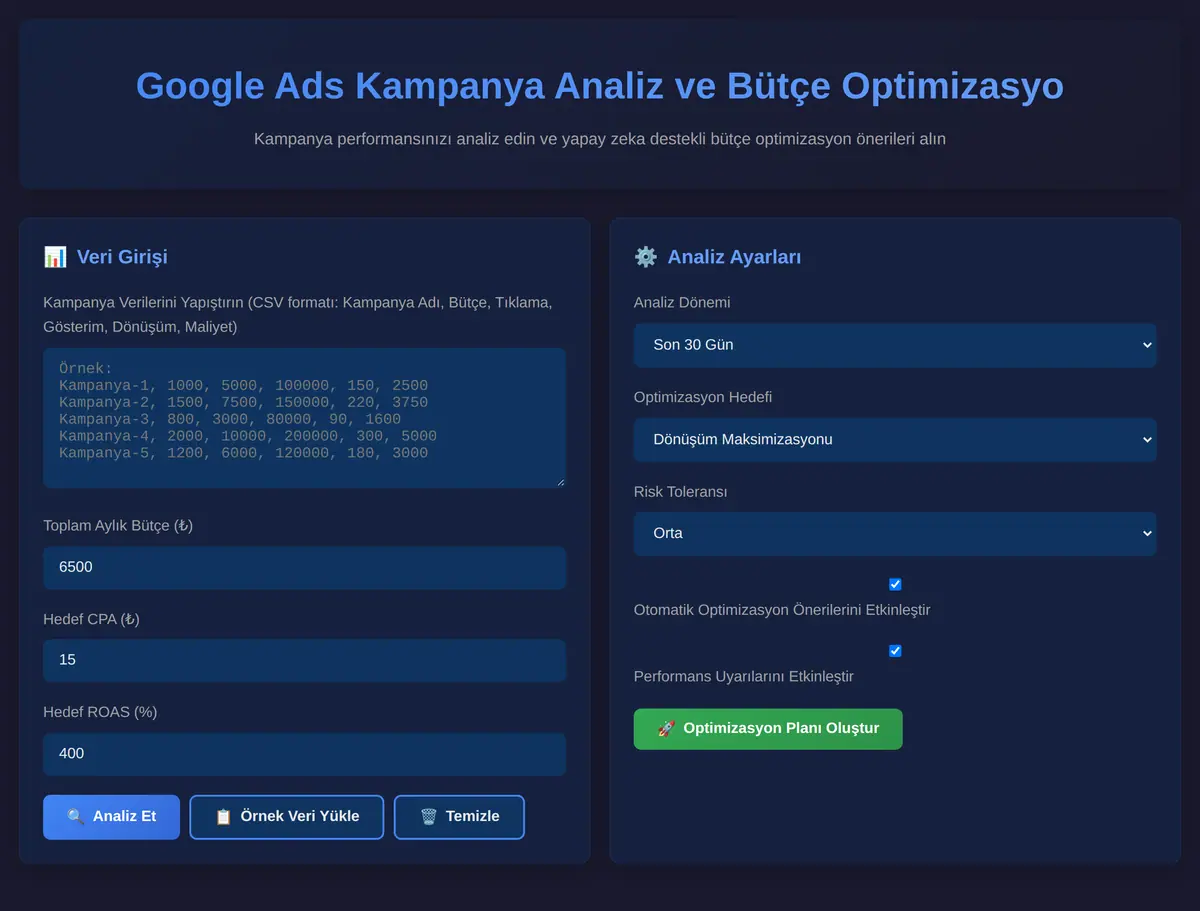Click the label Performans Uyarılarını Etkinleştir

[744, 677]
